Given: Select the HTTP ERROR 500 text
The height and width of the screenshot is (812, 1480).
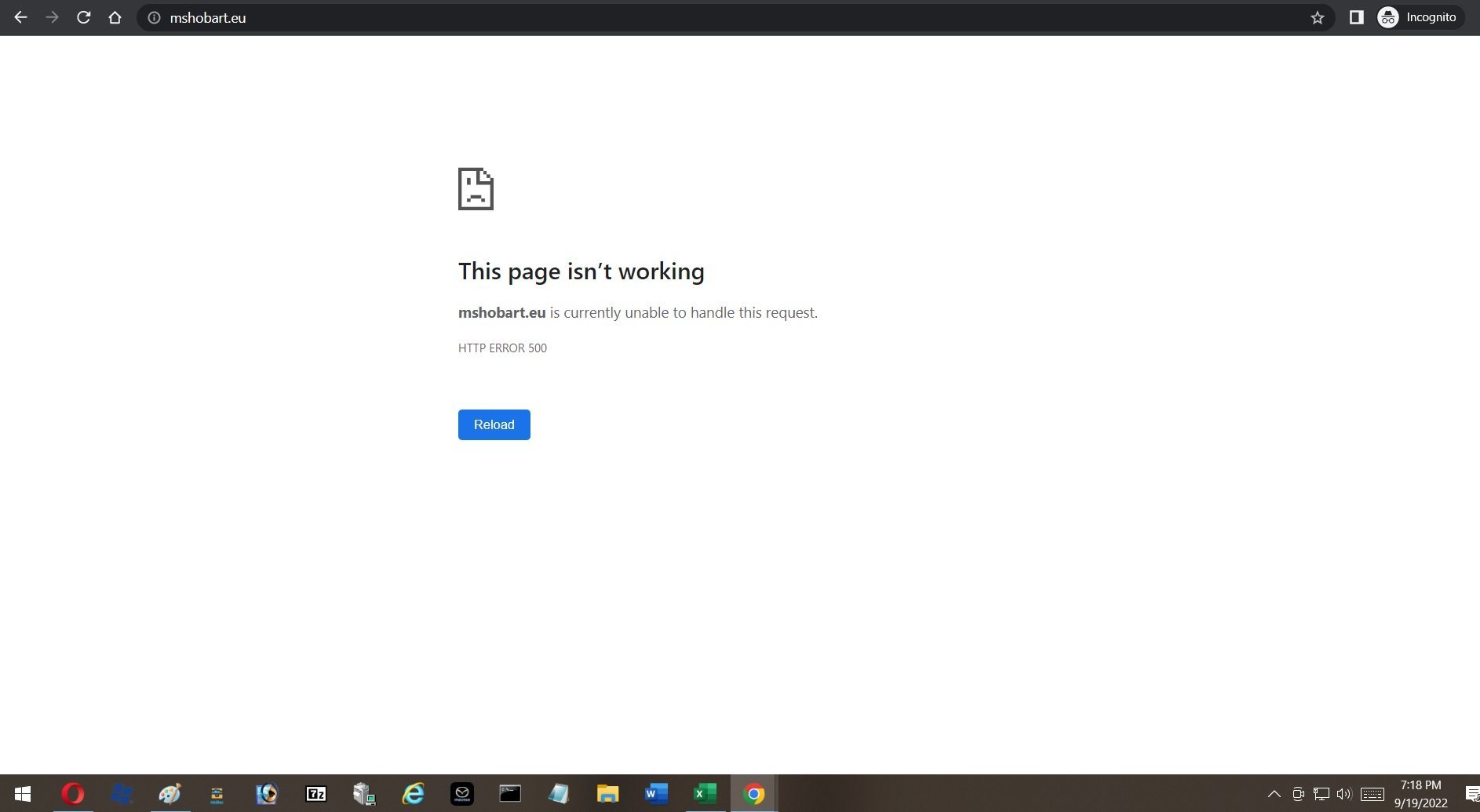Looking at the screenshot, I should pos(502,348).
